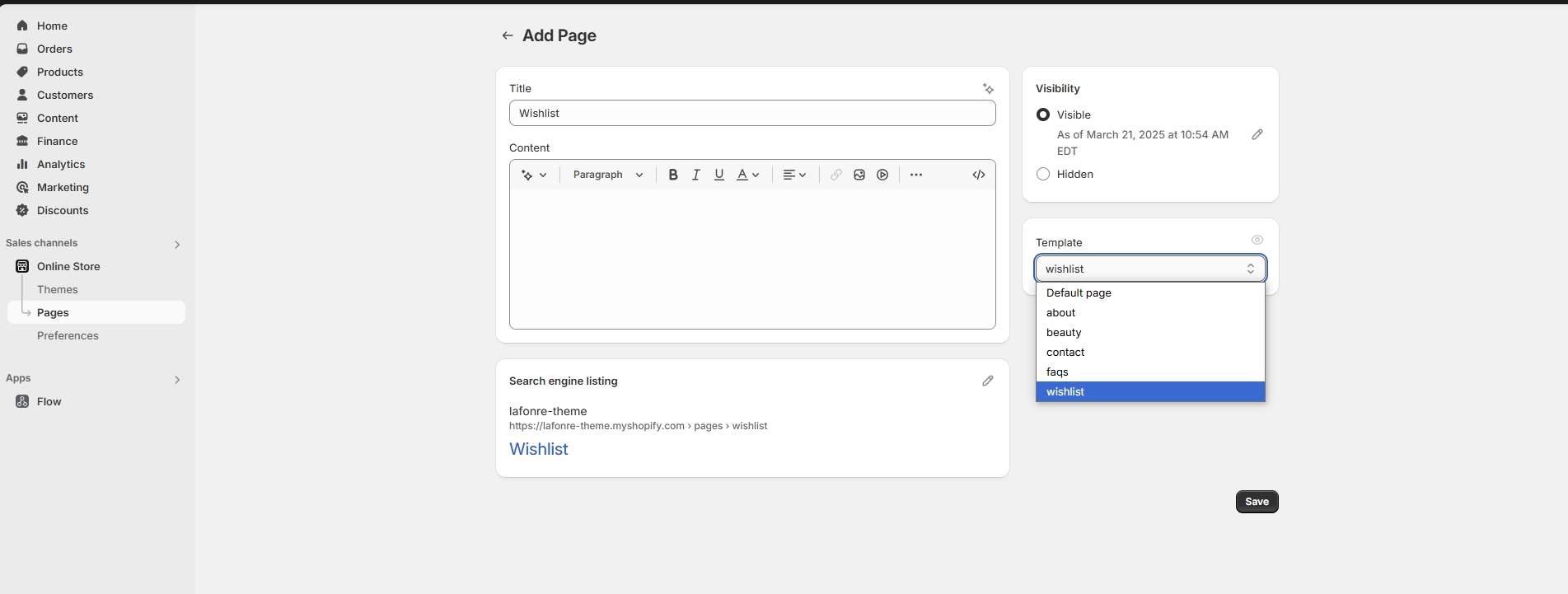Select the Visible radio button
Viewport: 1568px width, 594px height.
[x=1043, y=115]
